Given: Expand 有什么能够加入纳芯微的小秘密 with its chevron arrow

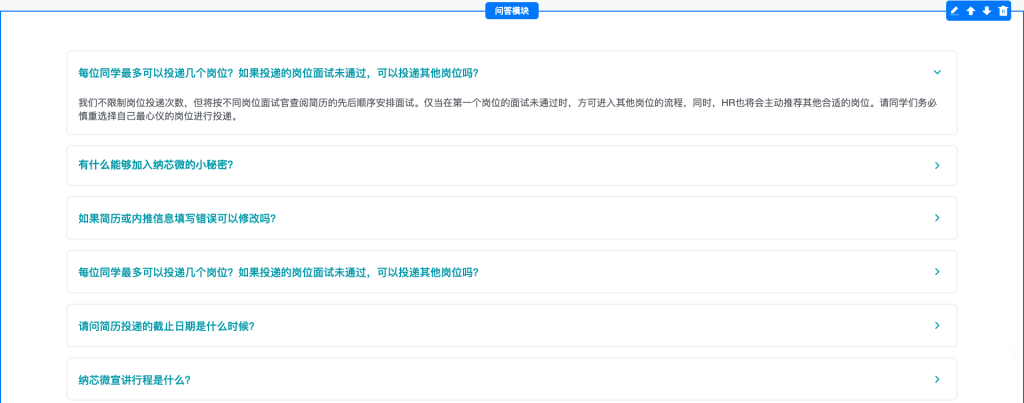Looking at the screenshot, I should [937, 165].
